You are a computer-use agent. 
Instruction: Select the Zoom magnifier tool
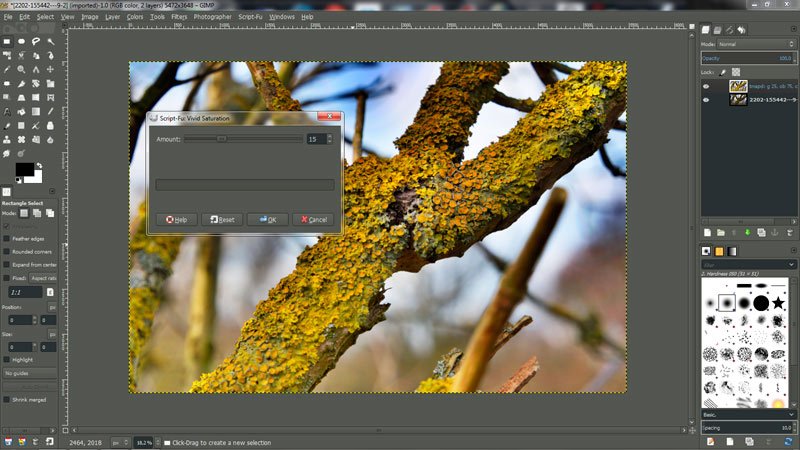[x=21, y=69]
